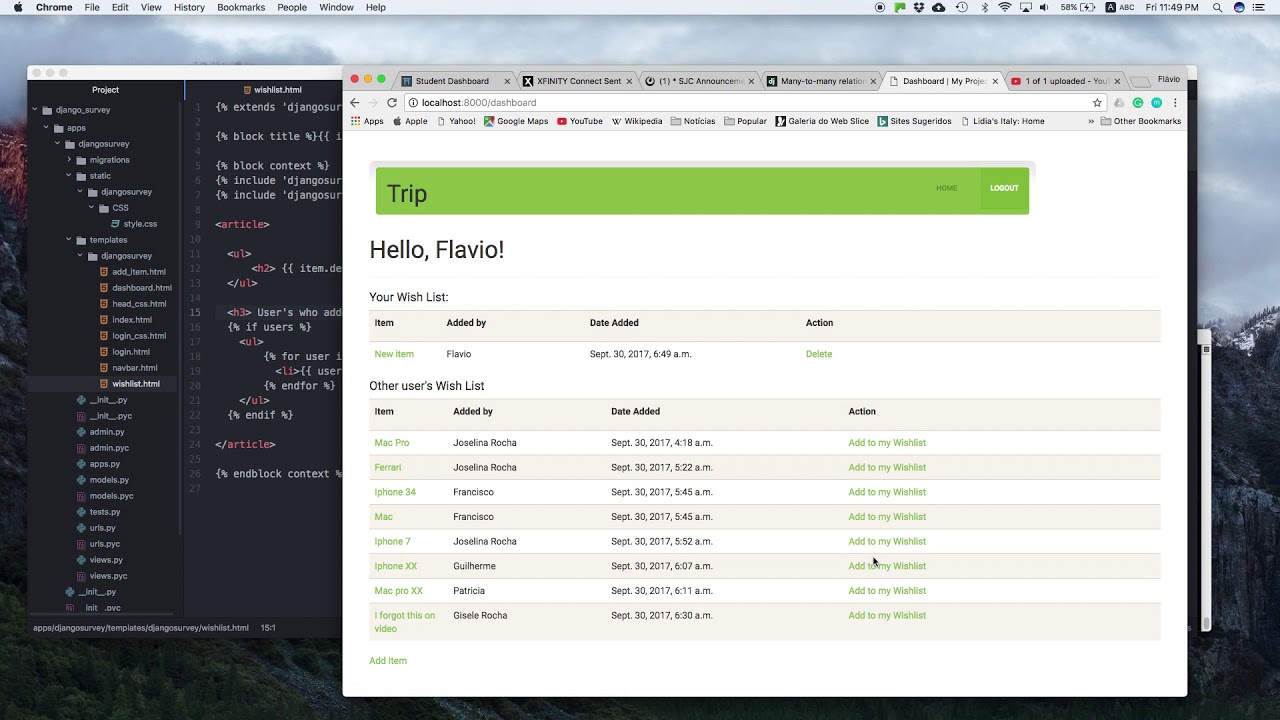The width and height of the screenshot is (1280, 720).
Task: Open the Chrome three-dot menu
Action: [1175, 103]
